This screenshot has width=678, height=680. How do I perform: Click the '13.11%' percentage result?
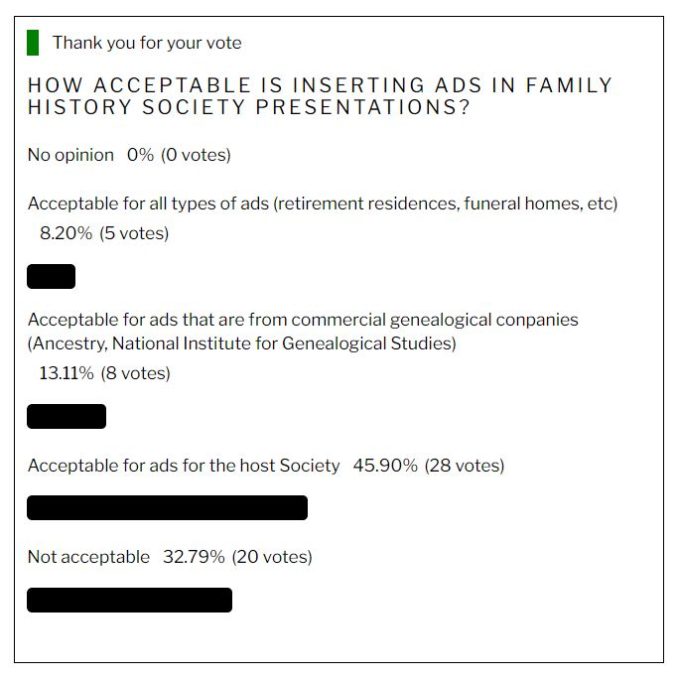click(66, 373)
